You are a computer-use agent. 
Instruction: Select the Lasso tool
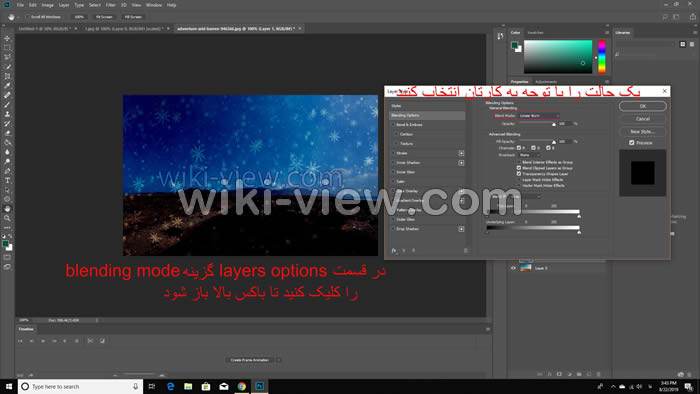pyautogui.click(x=7, y=57)
